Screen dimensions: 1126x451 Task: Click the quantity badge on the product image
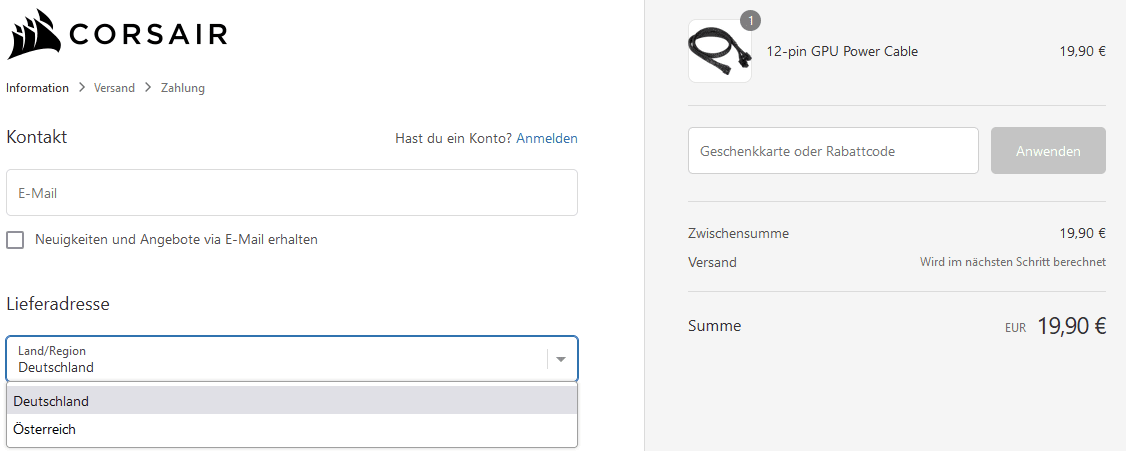(x=751, y=20)
